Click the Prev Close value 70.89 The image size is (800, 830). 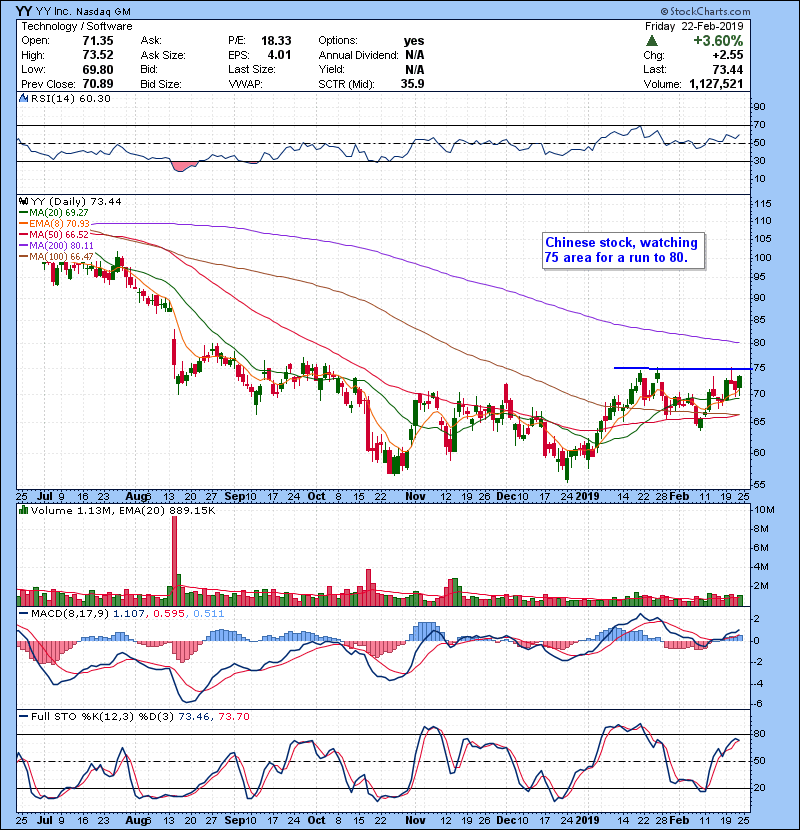(98, 84)
